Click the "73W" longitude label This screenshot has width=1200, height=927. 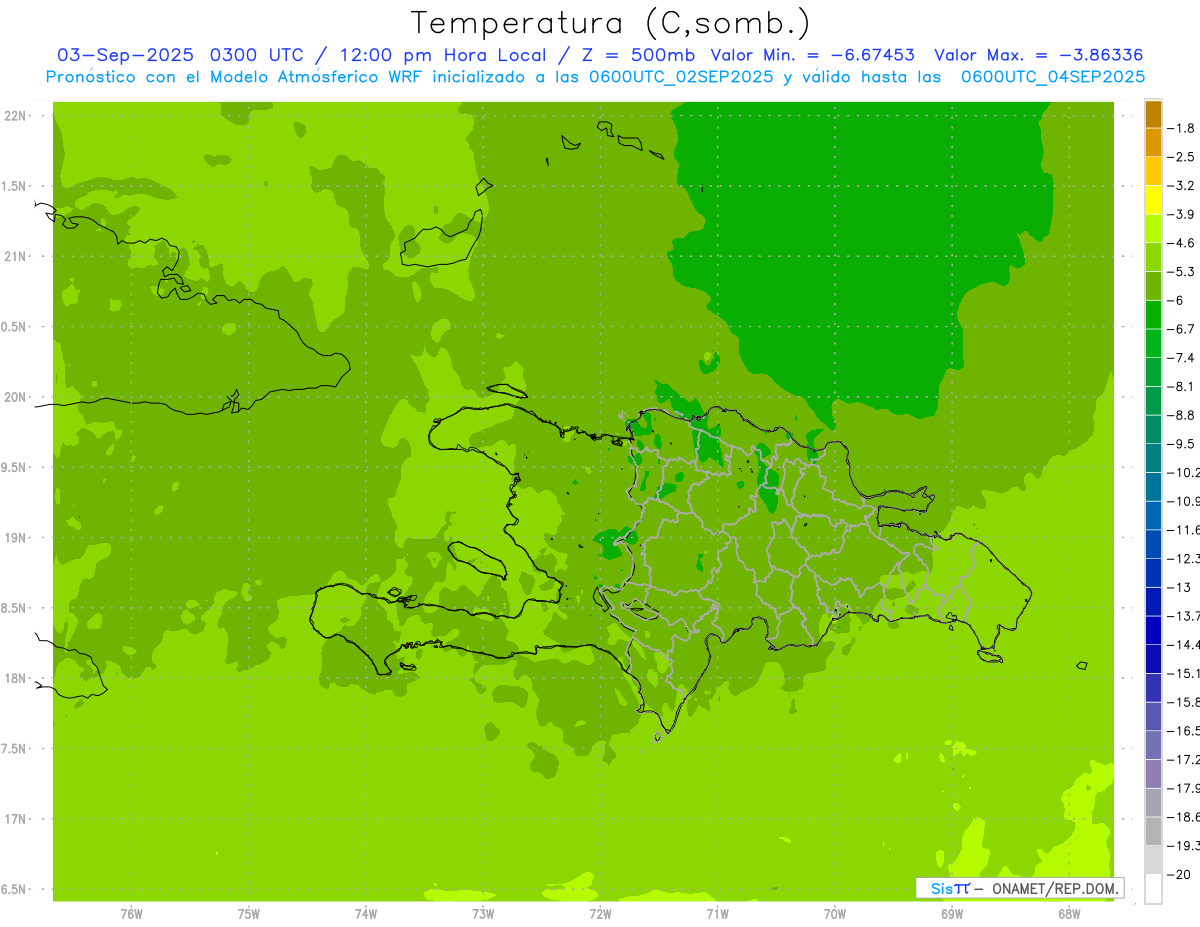coord(483,914)
